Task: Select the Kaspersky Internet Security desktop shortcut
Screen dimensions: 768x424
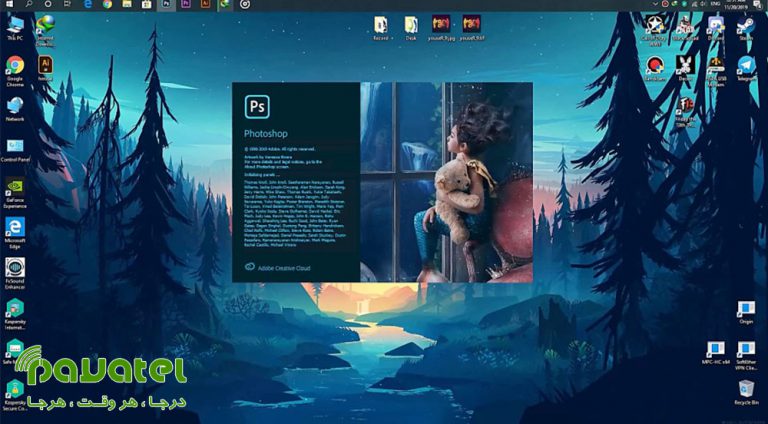Action: [x=15, y=313]
